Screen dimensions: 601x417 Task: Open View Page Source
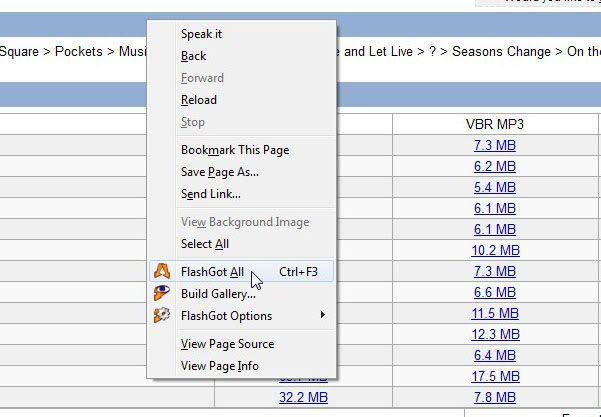227,344
